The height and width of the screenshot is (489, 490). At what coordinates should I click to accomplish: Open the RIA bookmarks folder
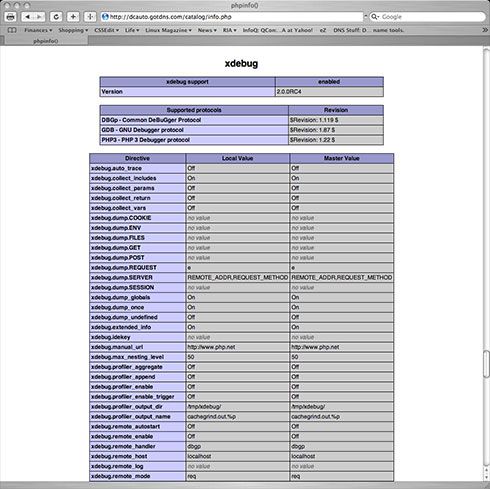tap(230, 30)
